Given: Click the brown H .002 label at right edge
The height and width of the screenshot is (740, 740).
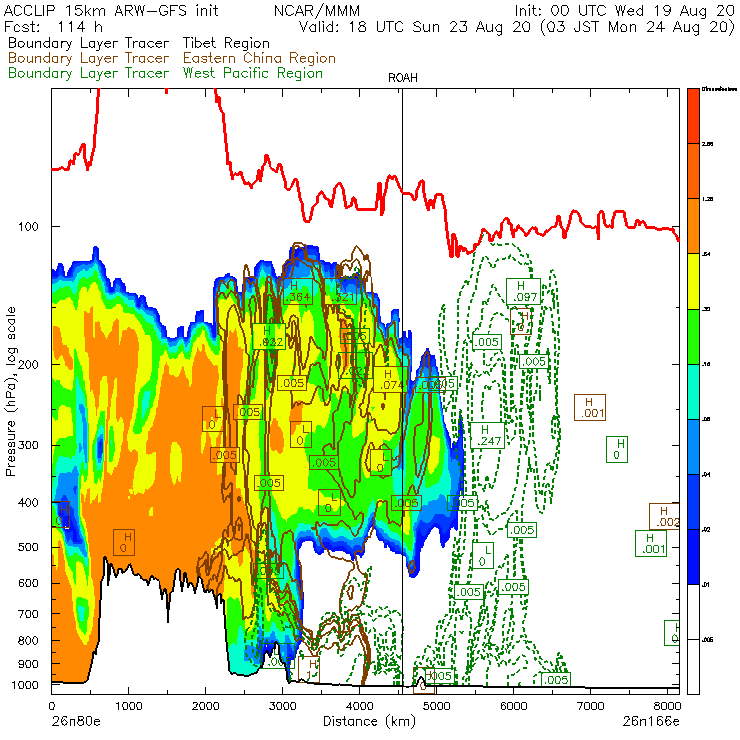Looking at the screenshot, I should point(664,516).
